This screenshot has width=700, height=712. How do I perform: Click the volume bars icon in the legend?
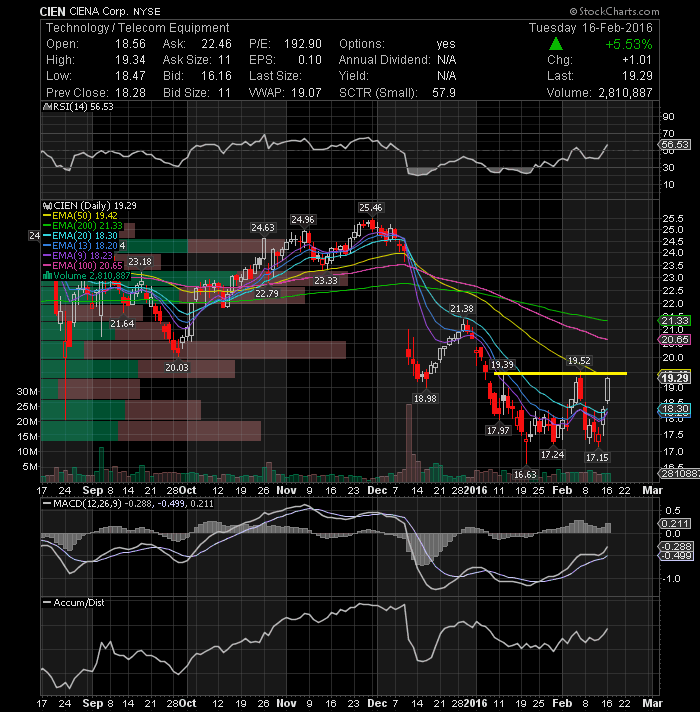(47, 276)
